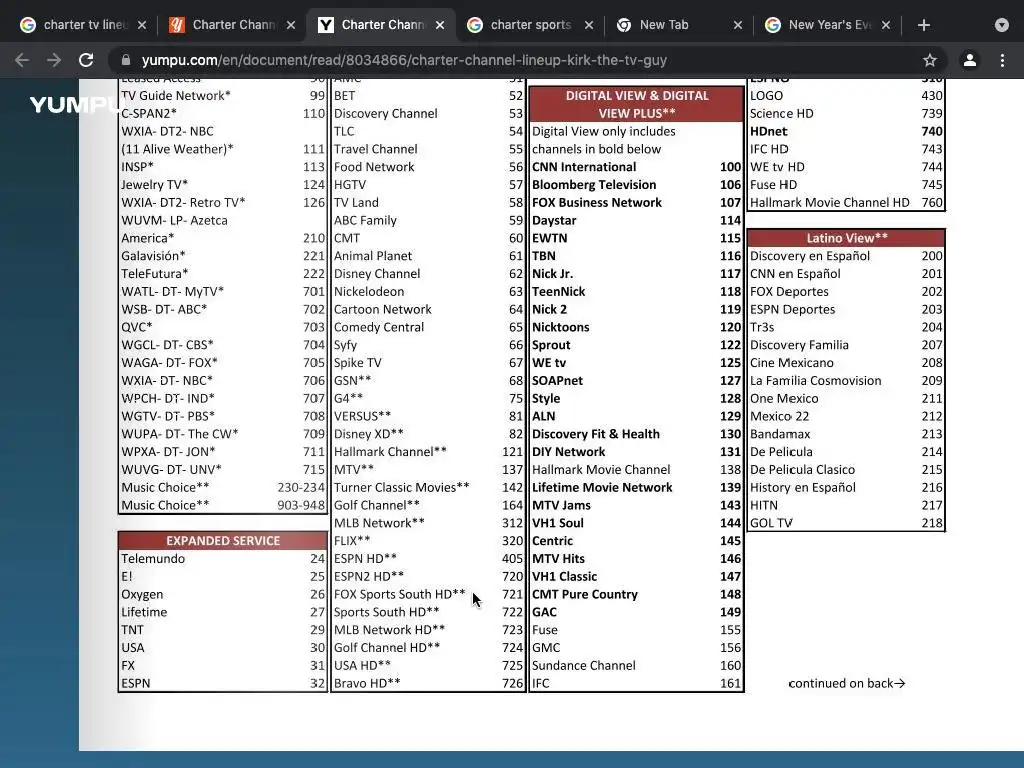Go forward with the browser forward arrow

coord(54,60)
